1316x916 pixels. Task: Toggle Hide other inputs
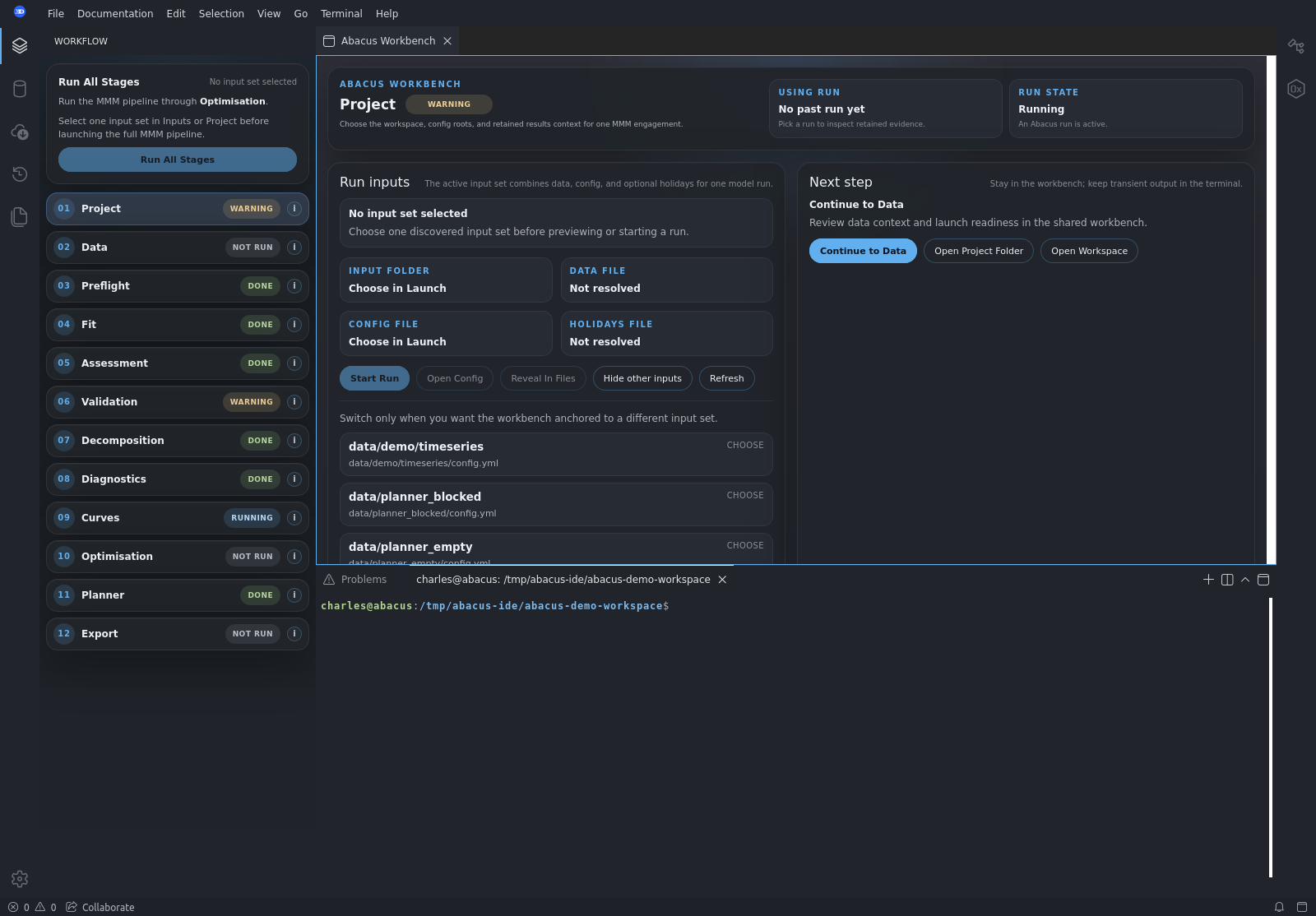tap(642, 378)
